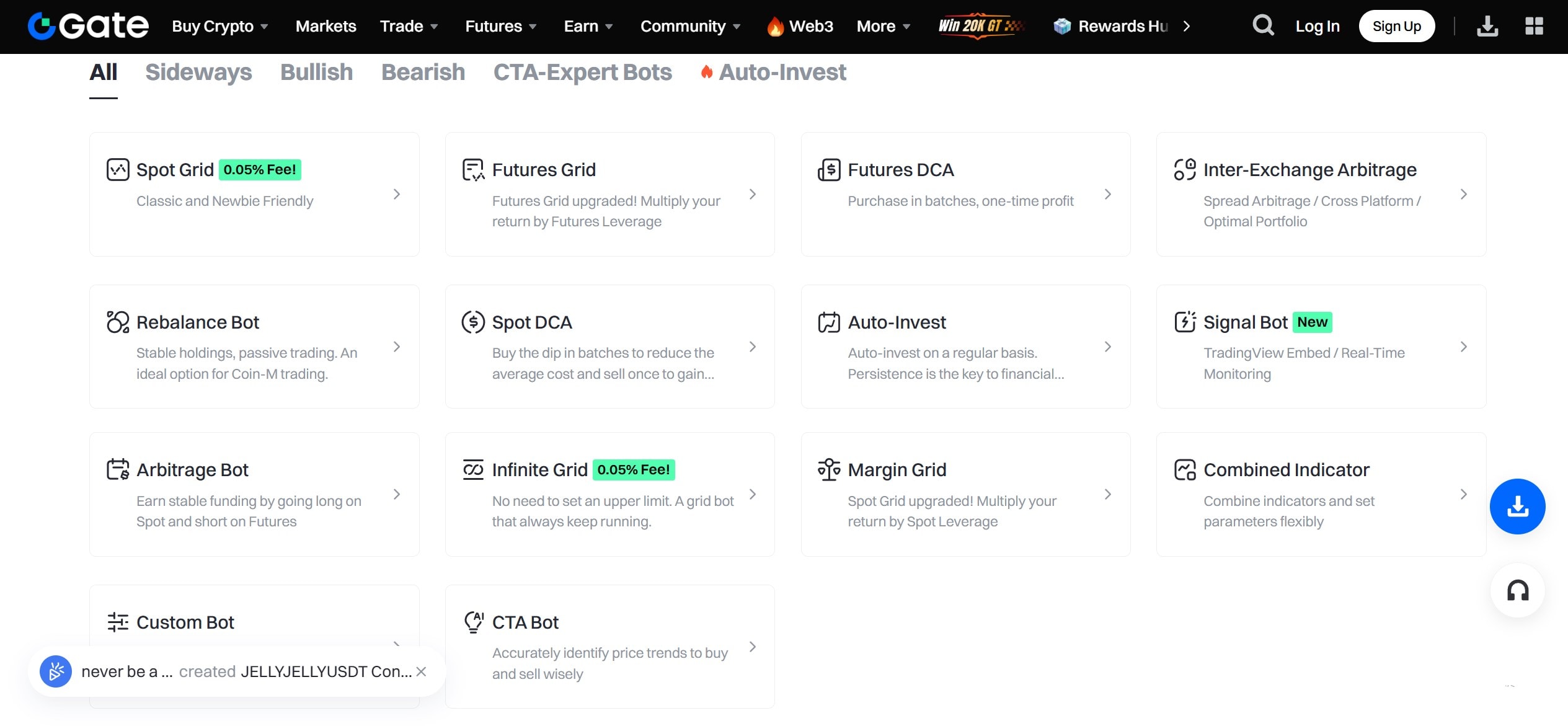Select the Spot Grid bot icon
This screenshot has width=1568, height=726.
click(118, 169)
